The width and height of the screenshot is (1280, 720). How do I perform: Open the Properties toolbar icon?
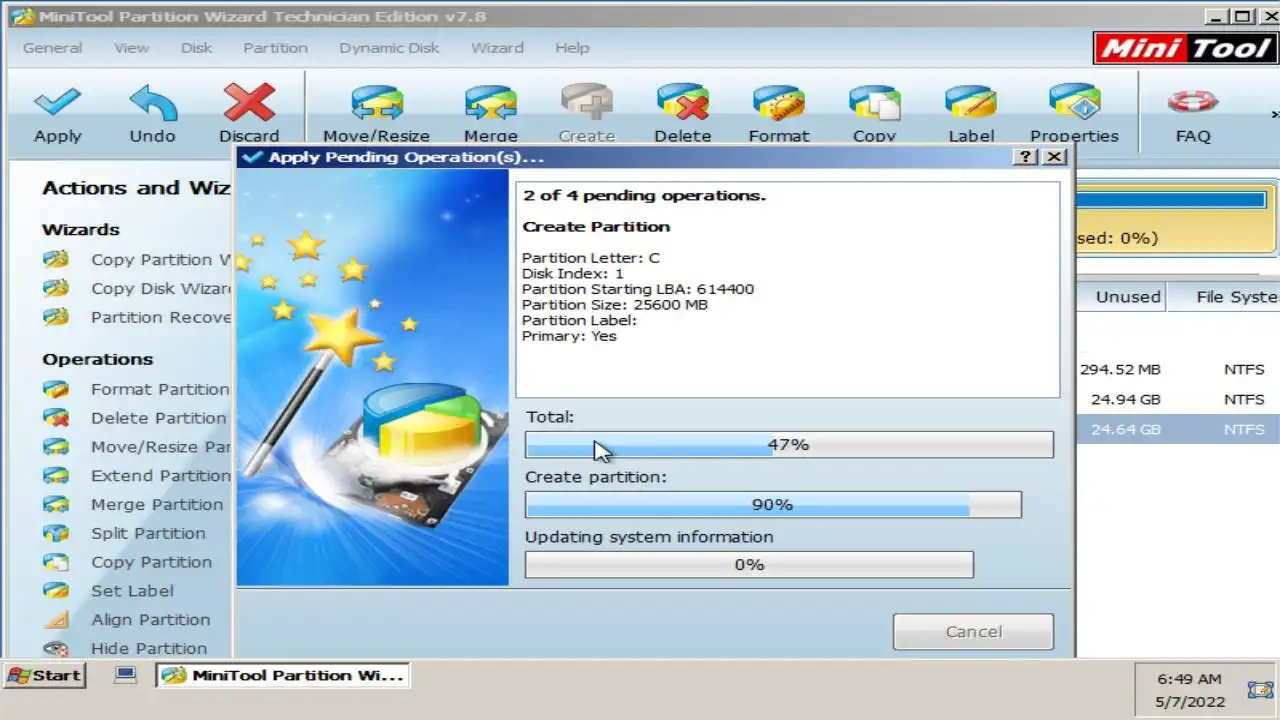click(x=1075, y=102)
